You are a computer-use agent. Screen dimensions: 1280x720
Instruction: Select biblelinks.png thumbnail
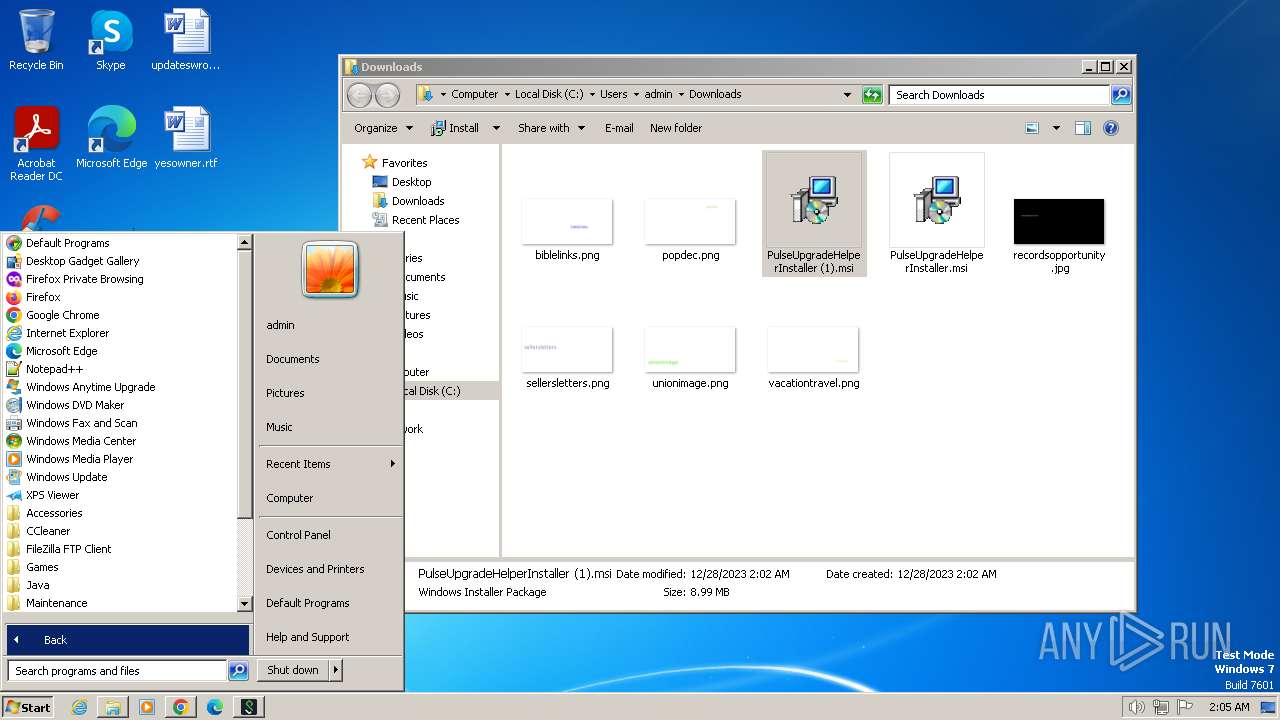click(567, 229)
